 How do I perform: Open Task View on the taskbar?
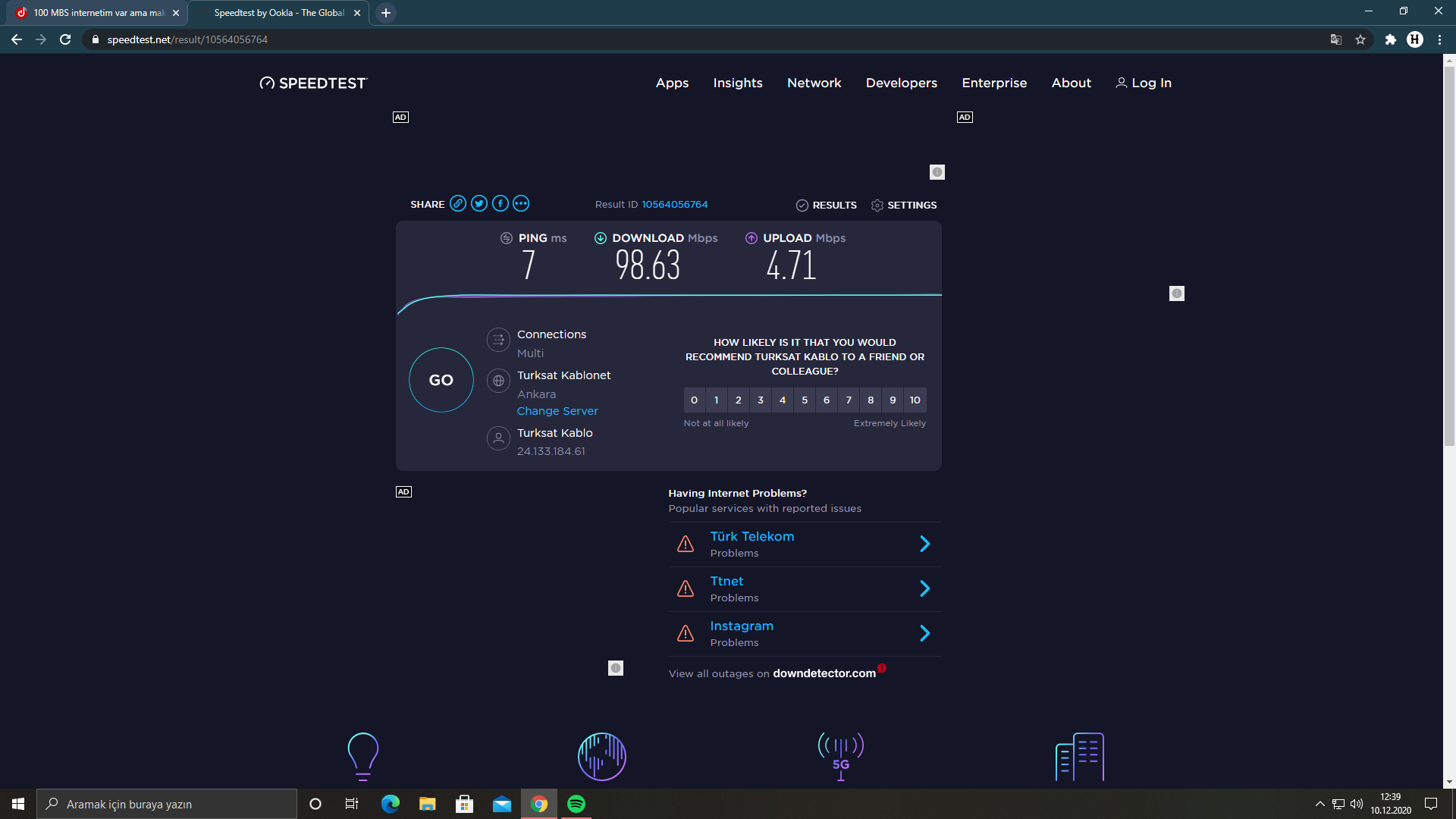coord(352,804)
